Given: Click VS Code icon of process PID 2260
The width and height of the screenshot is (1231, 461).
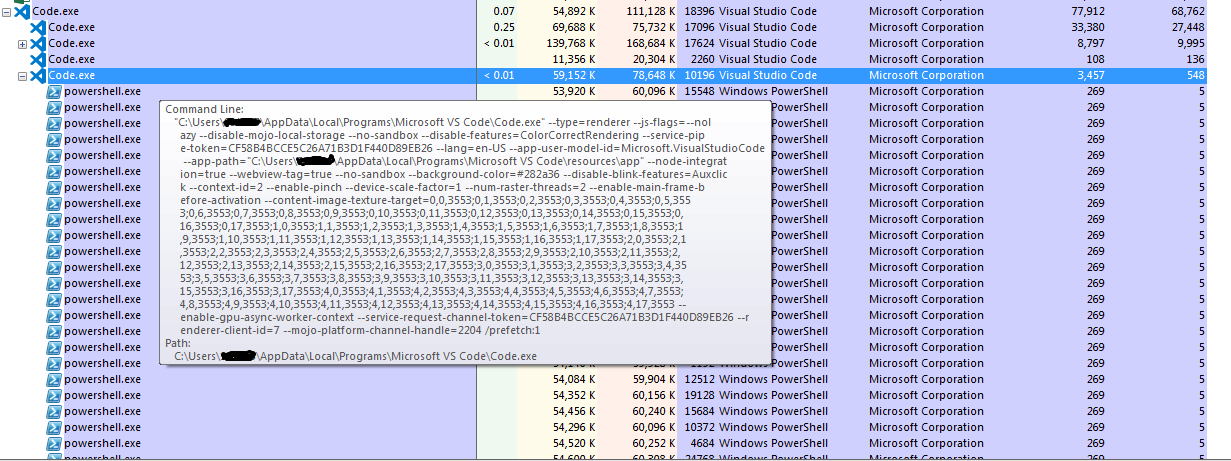Looking at the screenshot, I should pyautogui.click(x=37, y=59).
